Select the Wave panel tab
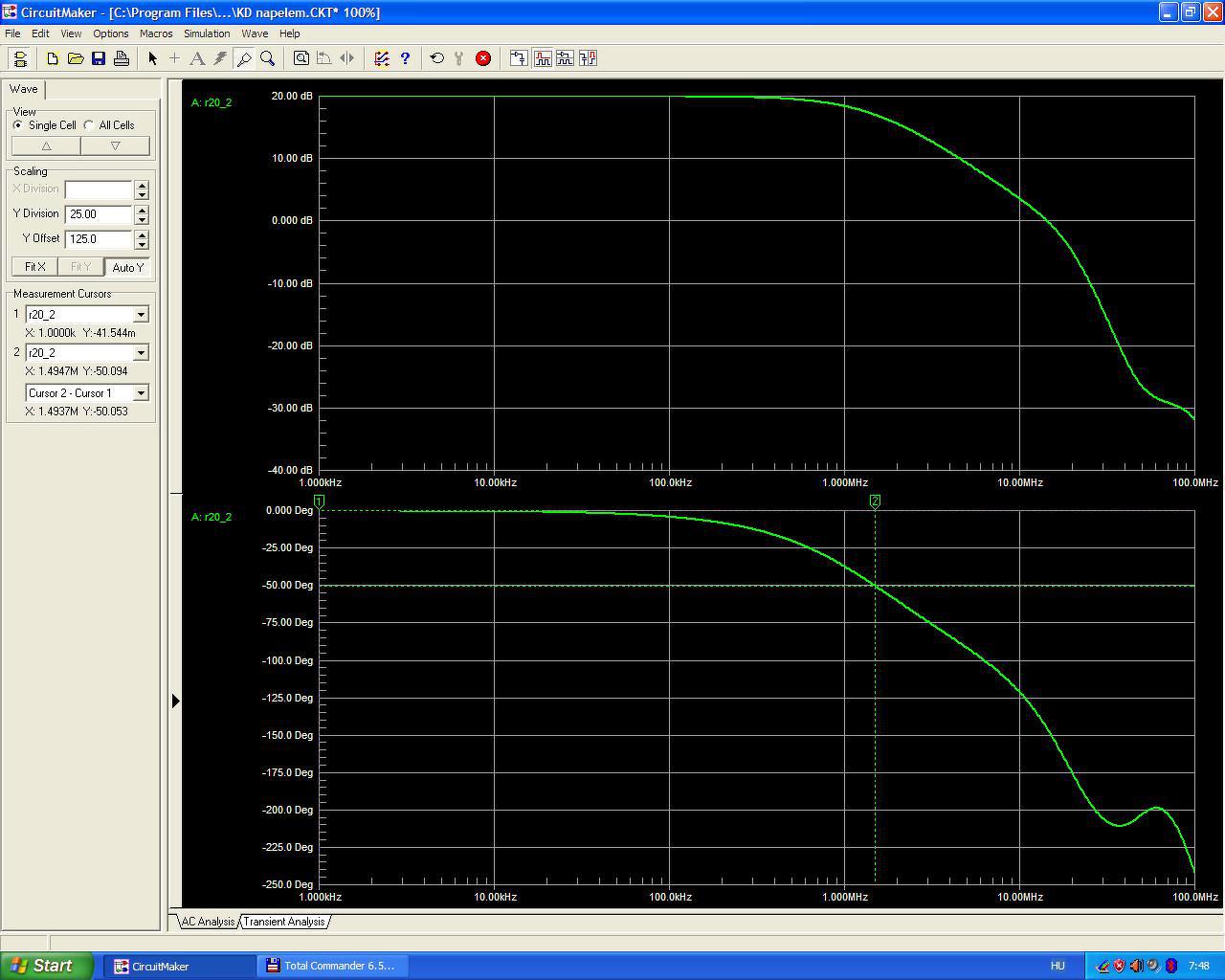Screen dimensions: 1225x980 pos(24,89)
